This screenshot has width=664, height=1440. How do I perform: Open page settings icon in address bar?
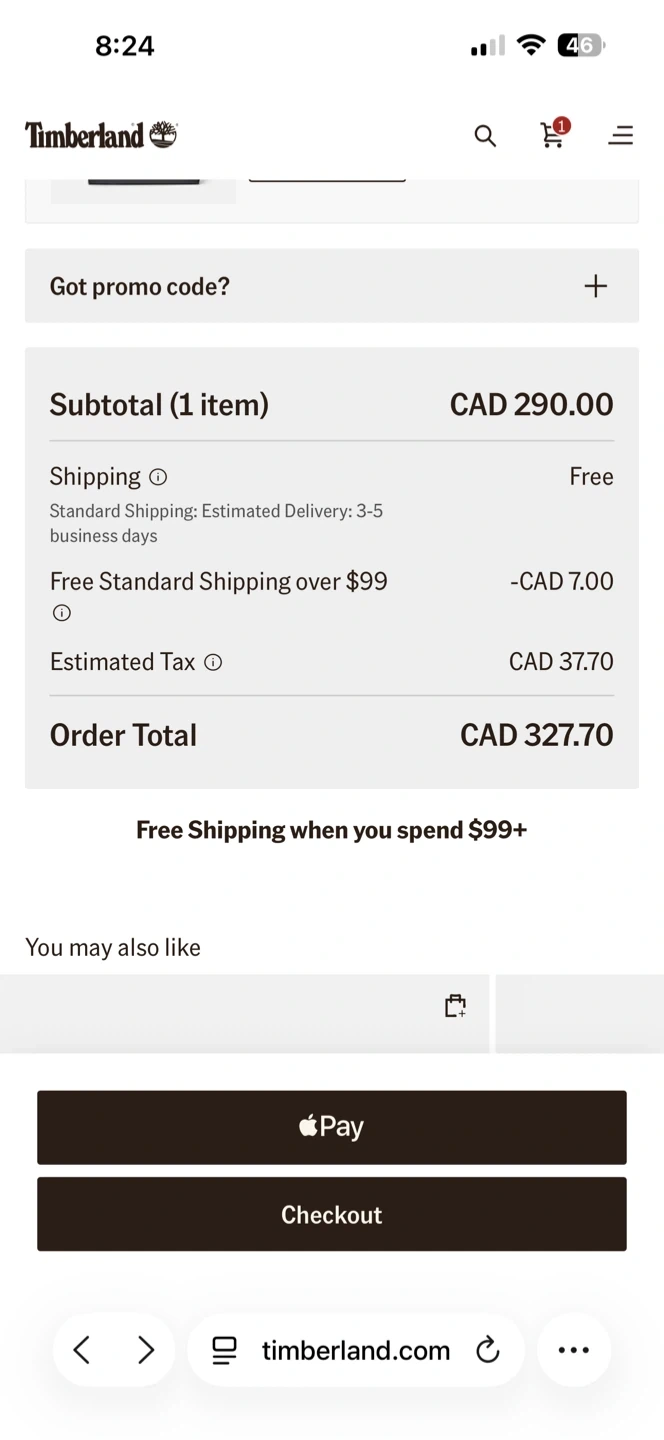click(225, 1351)
